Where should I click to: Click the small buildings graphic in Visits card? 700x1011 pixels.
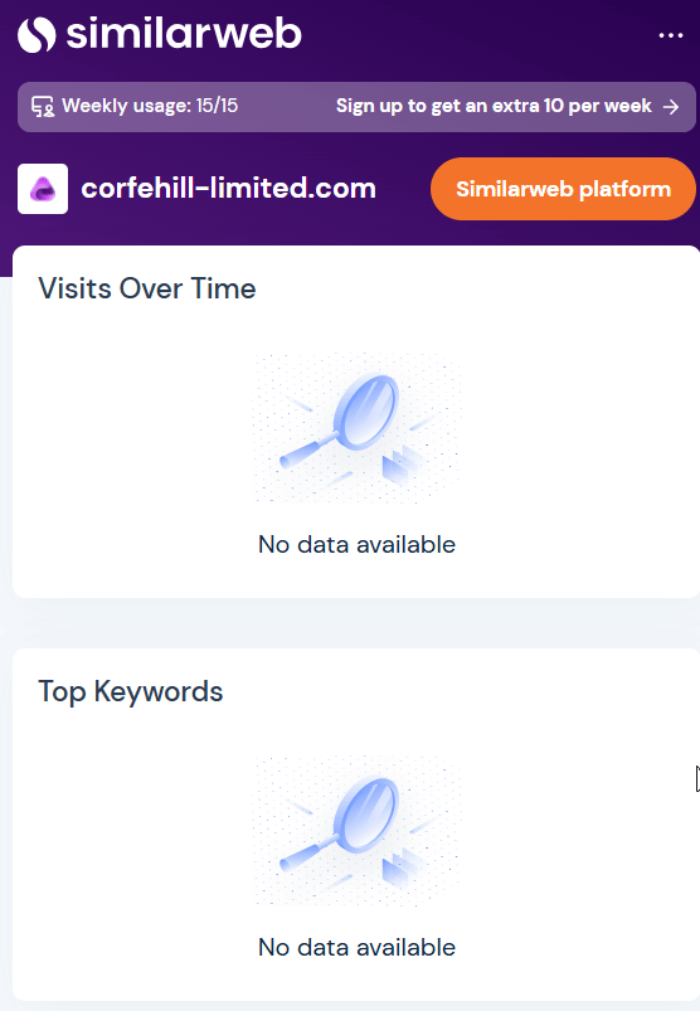pos(400,466)
